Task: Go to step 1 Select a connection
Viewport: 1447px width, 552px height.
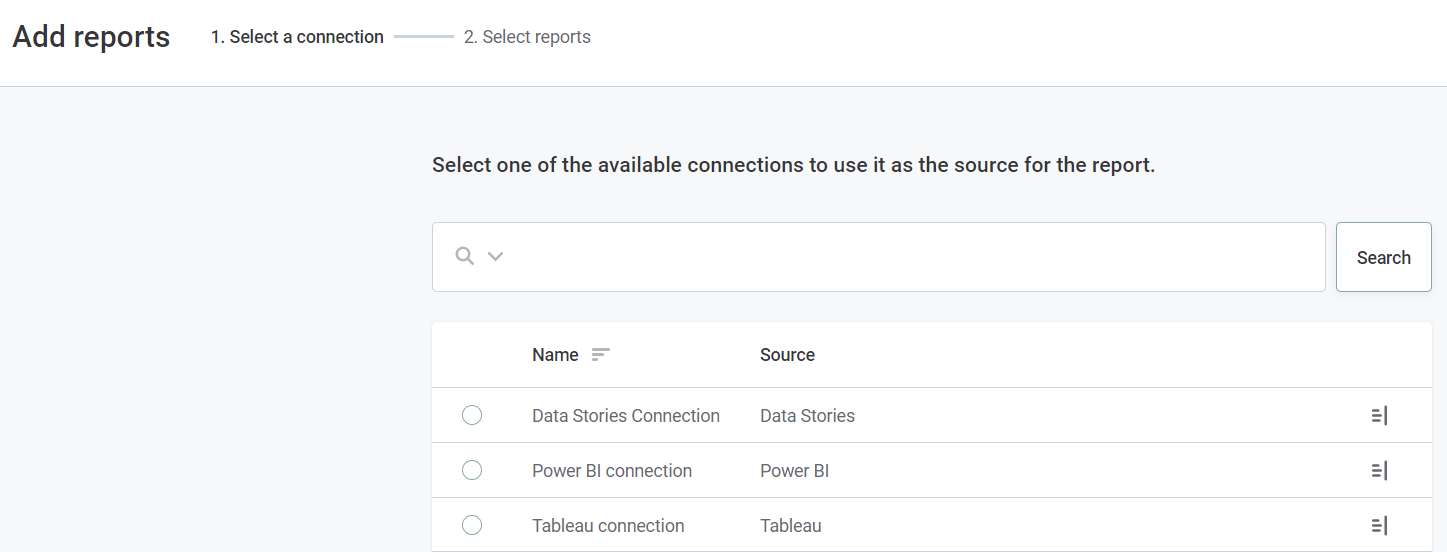Action: [x=297, y=37]
